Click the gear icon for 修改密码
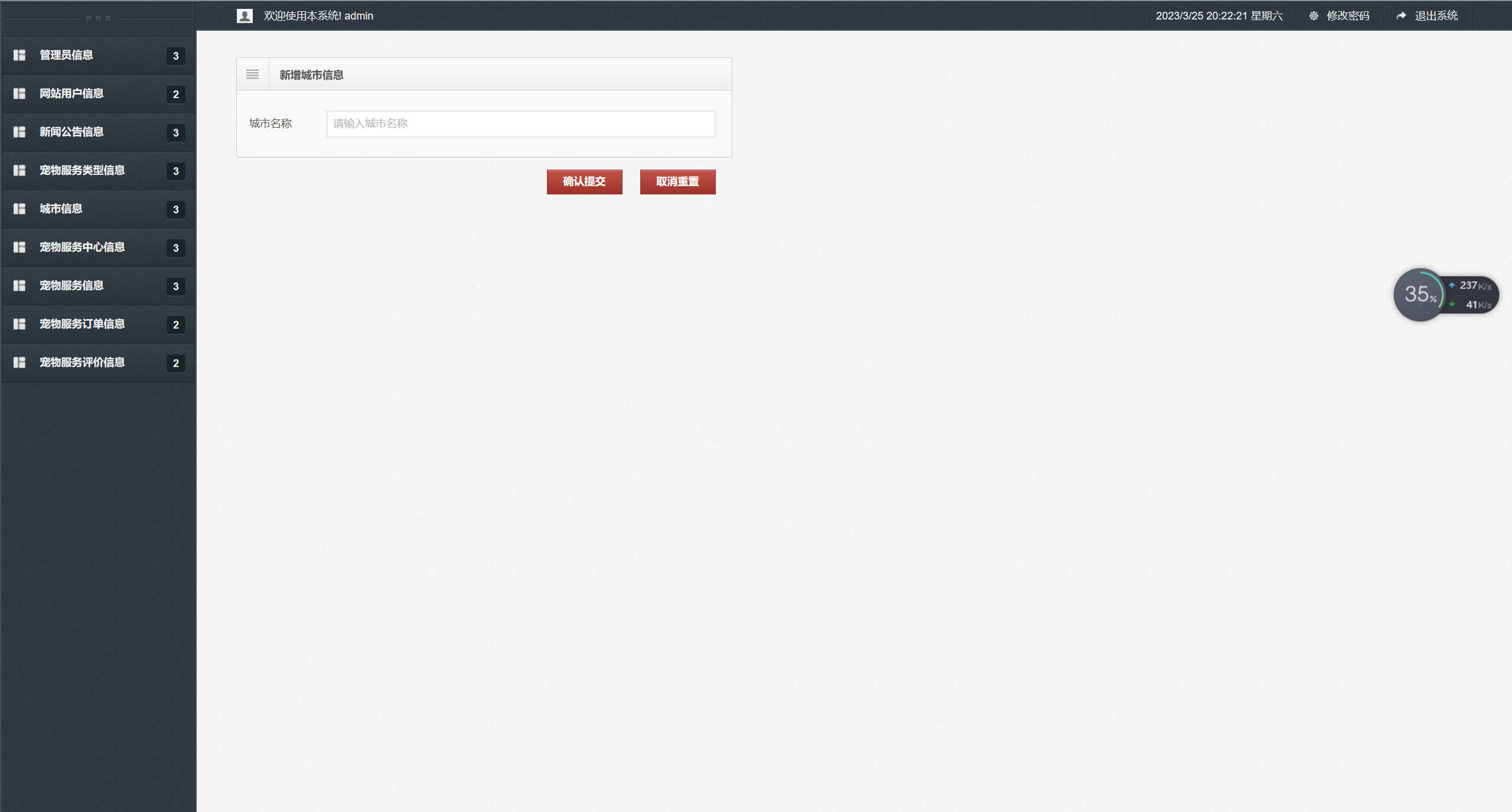The height and width of the screenshot is (812, 1512). click(x=1314, y=16)
